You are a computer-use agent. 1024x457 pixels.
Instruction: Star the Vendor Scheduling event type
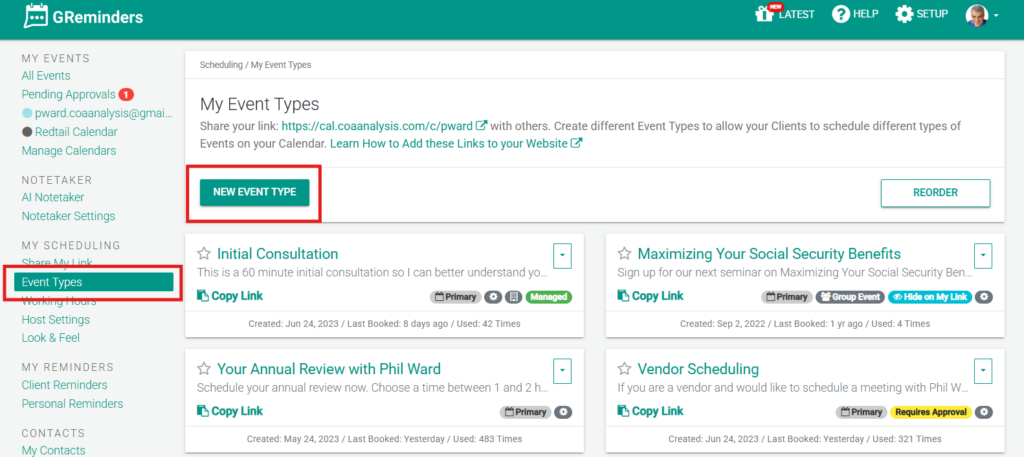[x=624, y=369]
